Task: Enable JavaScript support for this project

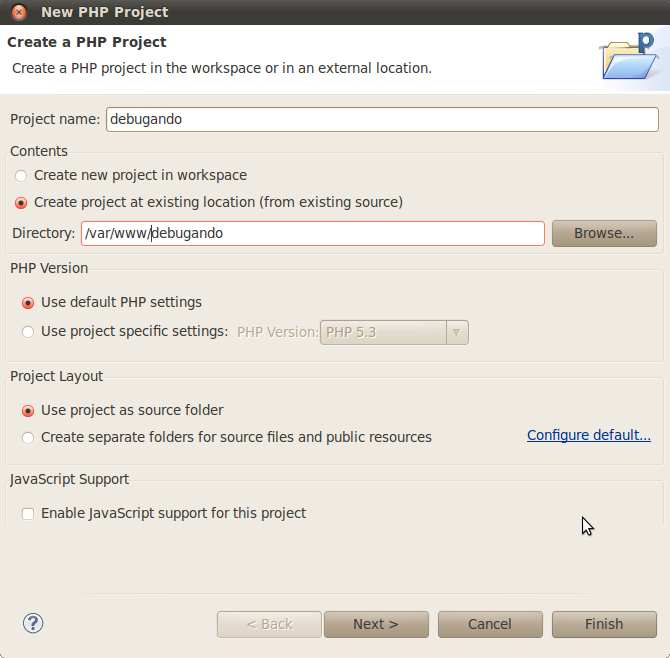Action: click(29, 513)
